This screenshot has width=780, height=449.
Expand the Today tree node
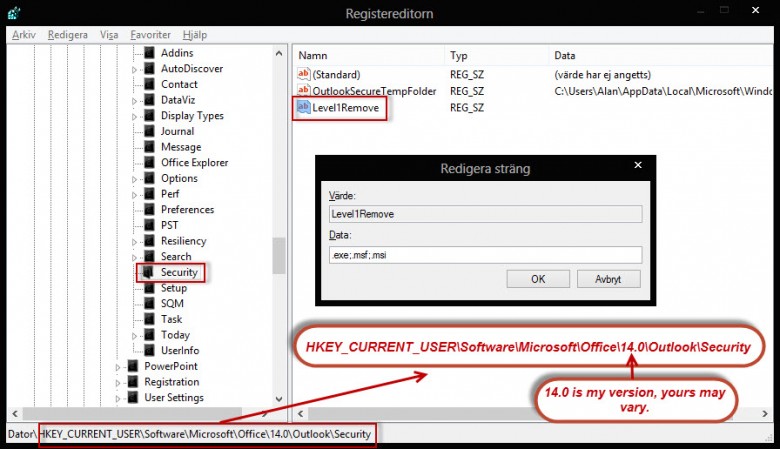[x=134, y=336]
